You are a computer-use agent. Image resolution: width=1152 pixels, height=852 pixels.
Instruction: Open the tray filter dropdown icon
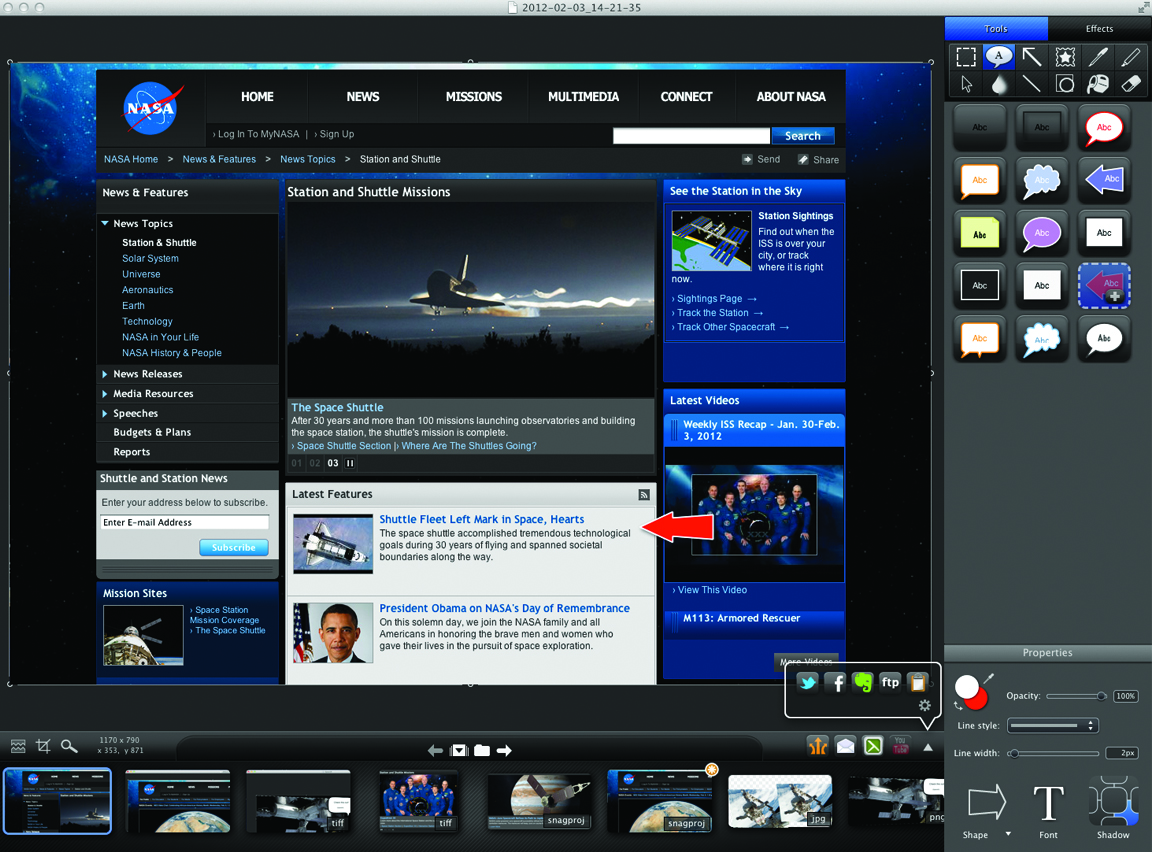459,750
